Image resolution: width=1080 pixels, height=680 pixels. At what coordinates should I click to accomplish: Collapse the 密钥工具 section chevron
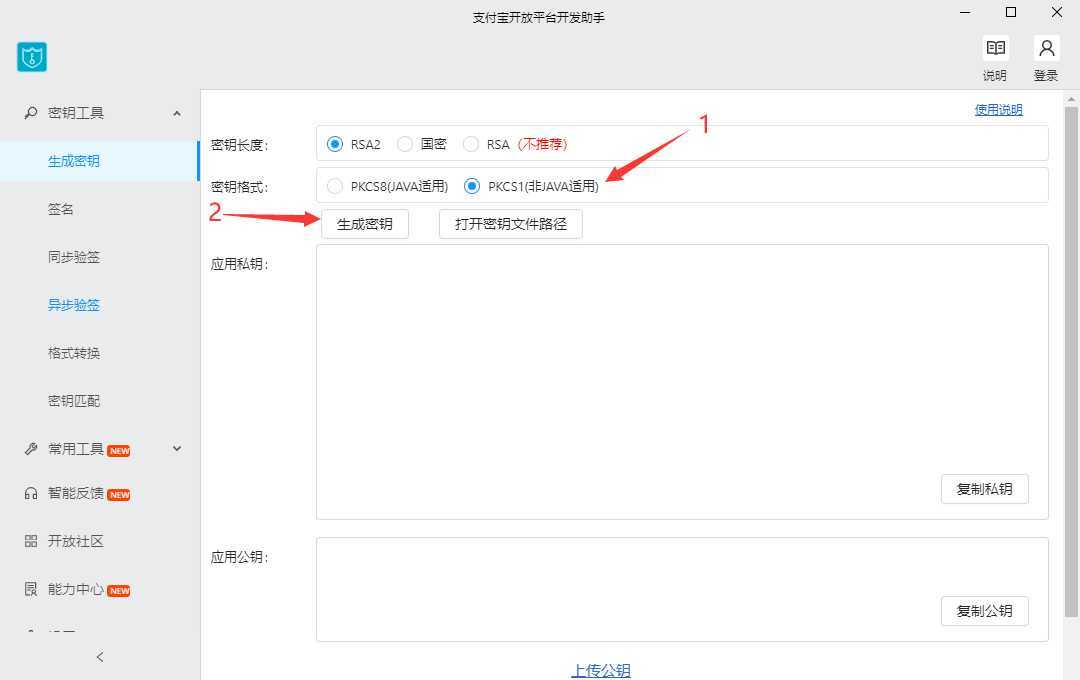pos(176,112)
